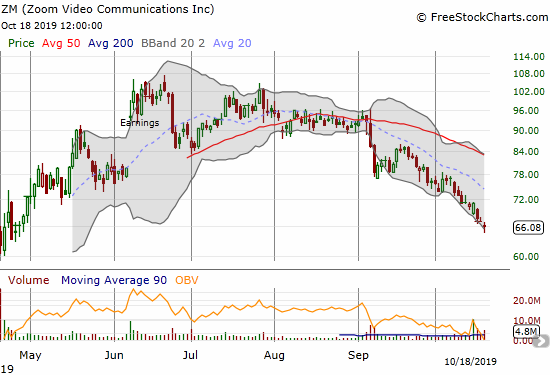Click the ZM (Zoom Video Communications Inc) title
Image resolution: width=550 pixels, height=375 pixels.
tap(107, 9)
